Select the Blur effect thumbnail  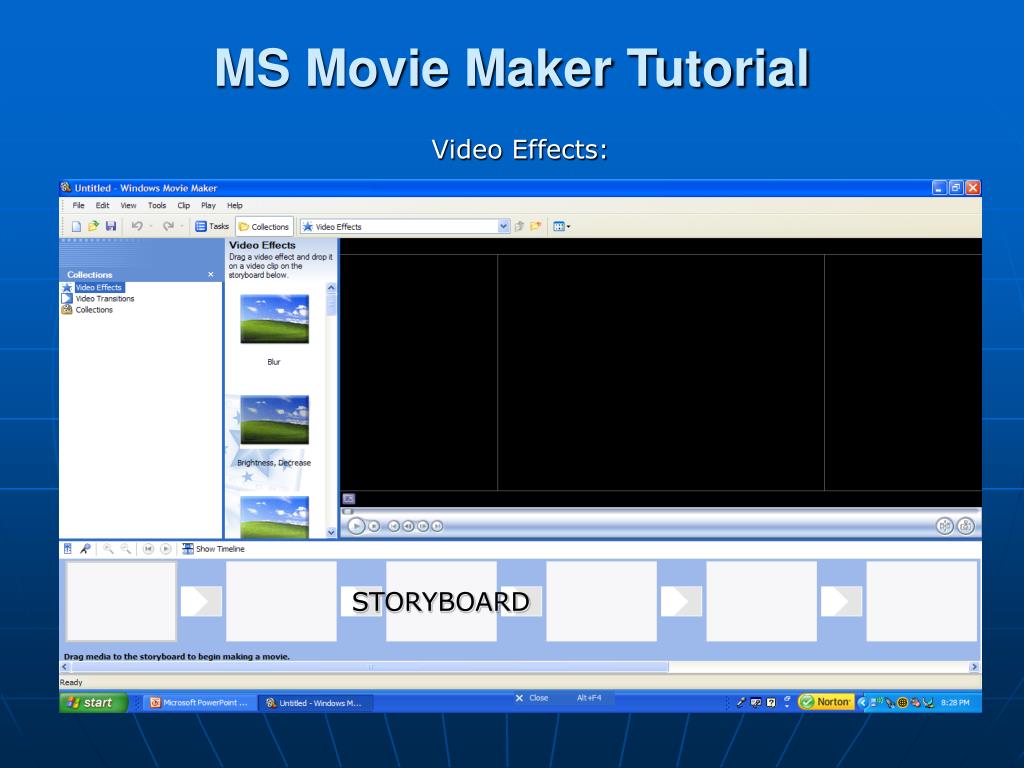pos(274,319)
